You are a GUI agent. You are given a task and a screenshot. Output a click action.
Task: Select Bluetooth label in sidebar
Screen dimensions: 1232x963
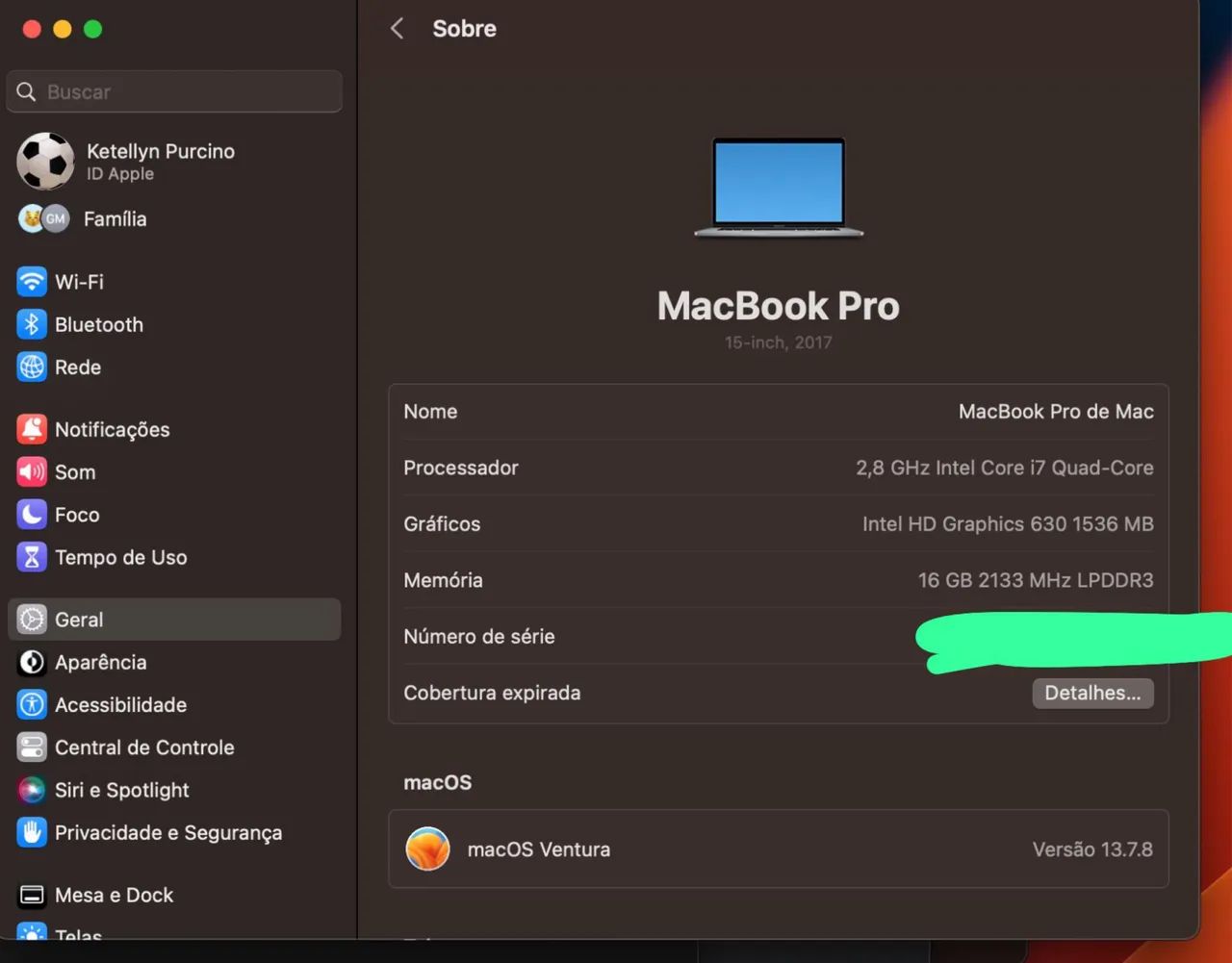click(99, 324)
